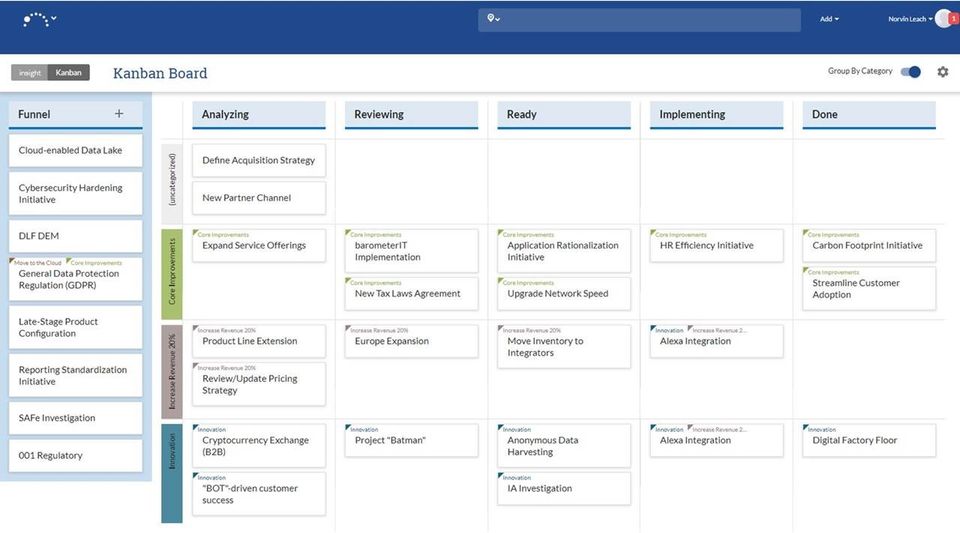Click Innovation tag on IA Investigation card
This screenshot has width=960, height=533.
(515, 477)
